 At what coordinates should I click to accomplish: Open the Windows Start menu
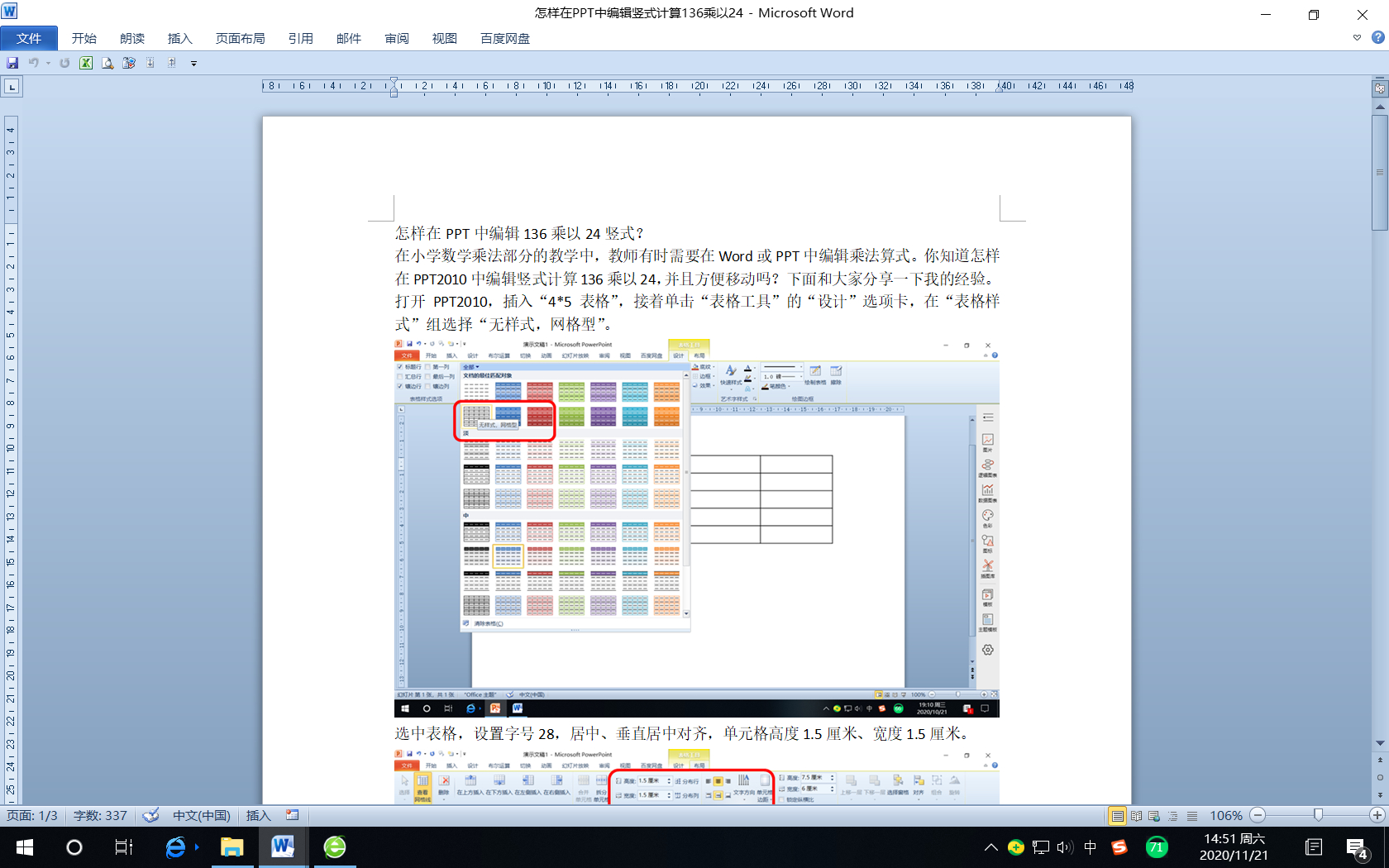[24, 847]
